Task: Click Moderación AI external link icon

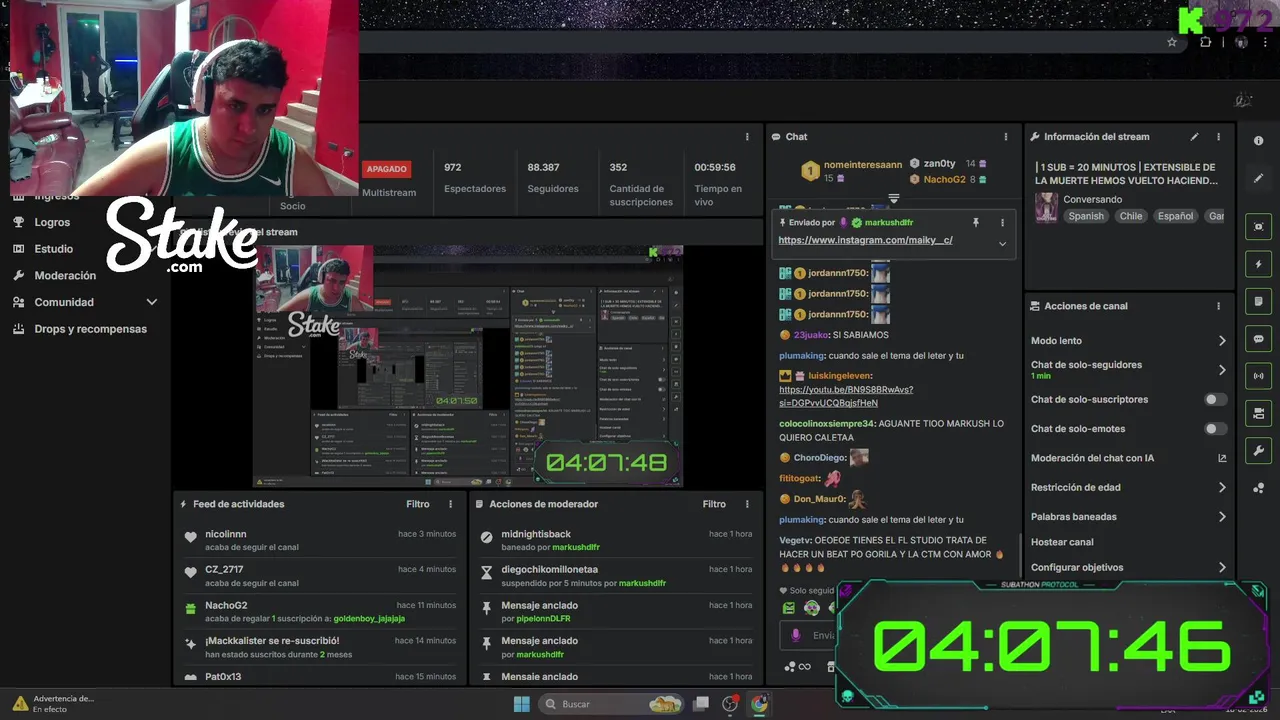Action: (x=1222, y=458)
